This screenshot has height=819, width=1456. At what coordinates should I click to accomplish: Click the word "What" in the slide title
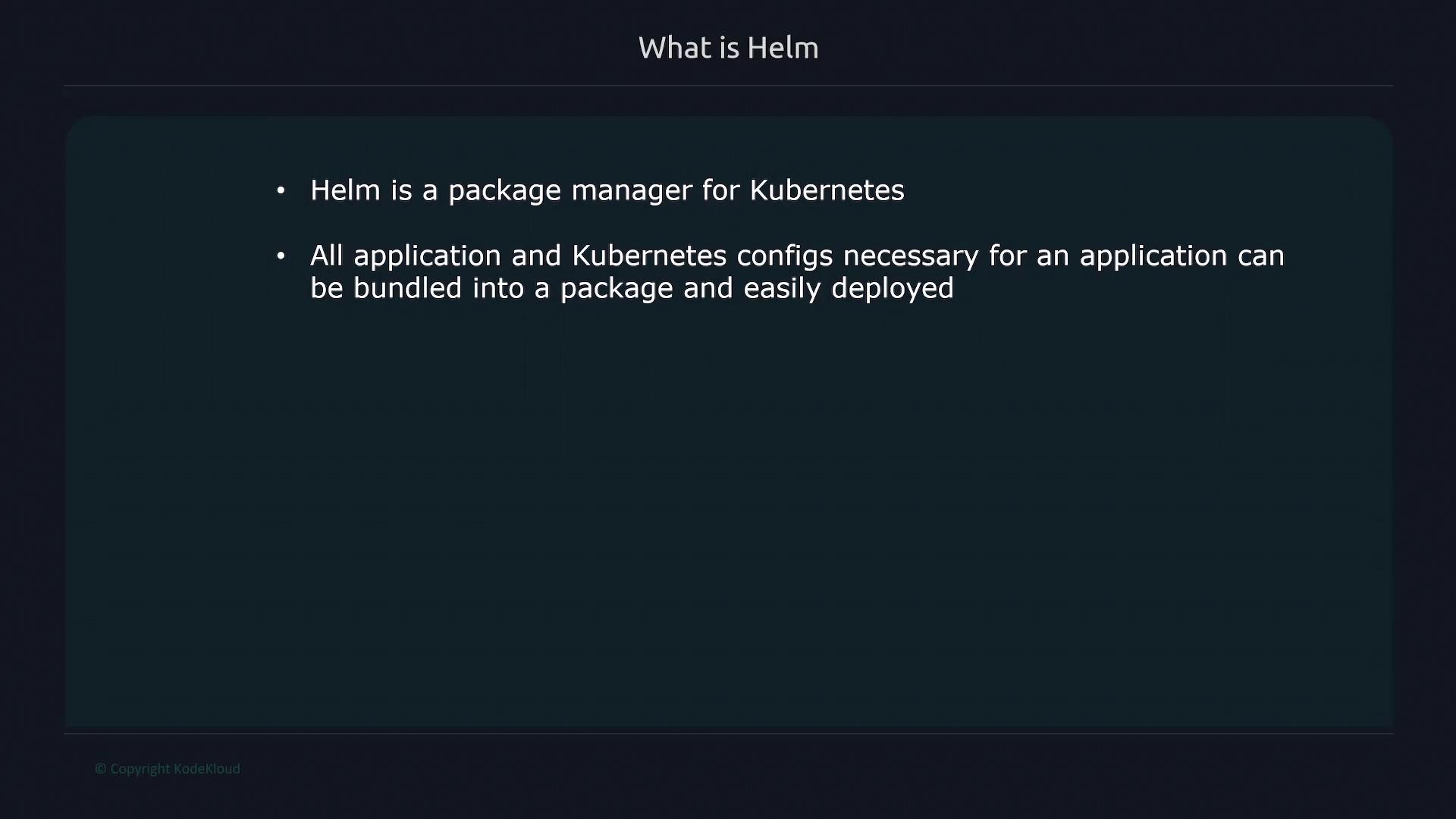click(x=675, y=48)
